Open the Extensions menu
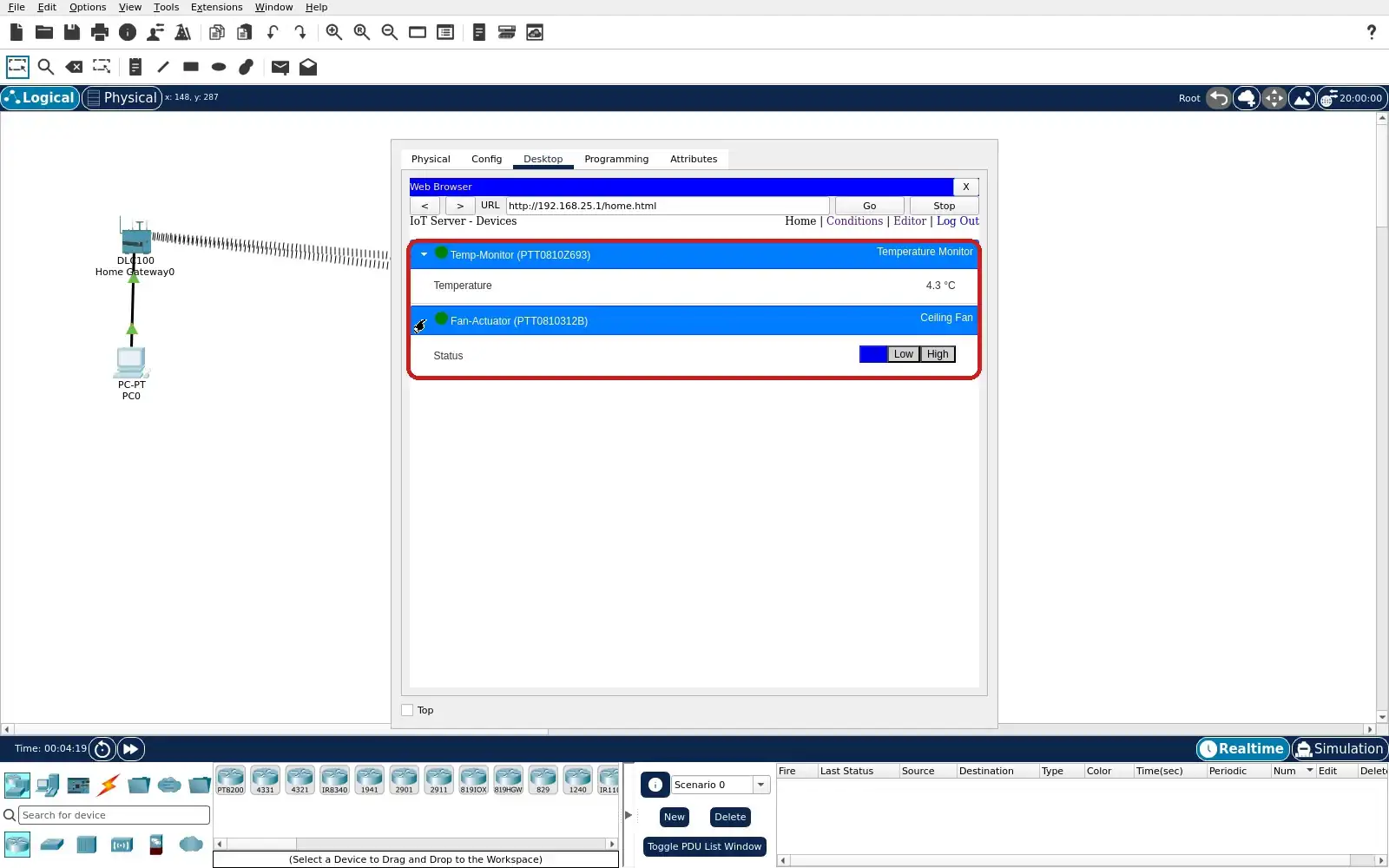 (217, 7)
